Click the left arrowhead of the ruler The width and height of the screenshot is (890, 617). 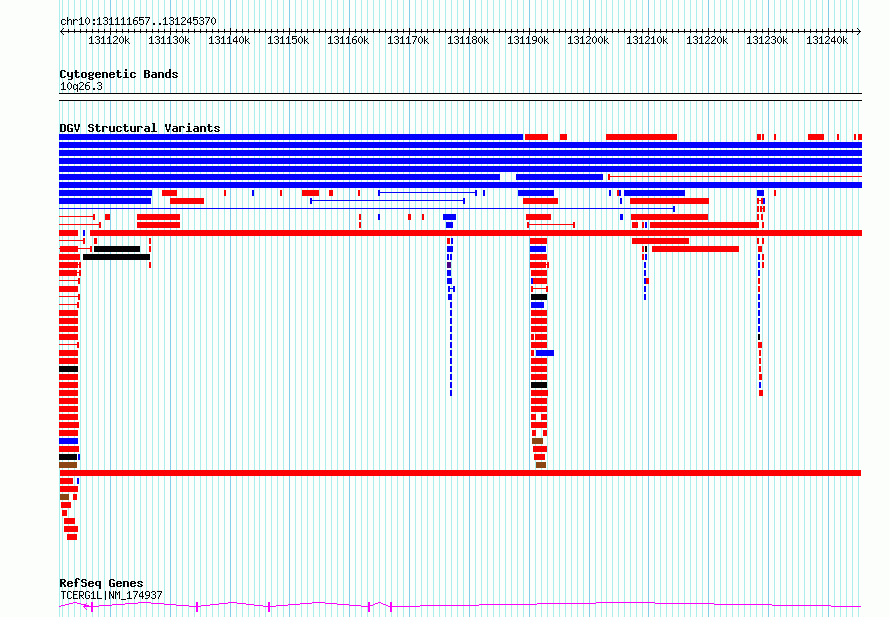click(62, 32)
